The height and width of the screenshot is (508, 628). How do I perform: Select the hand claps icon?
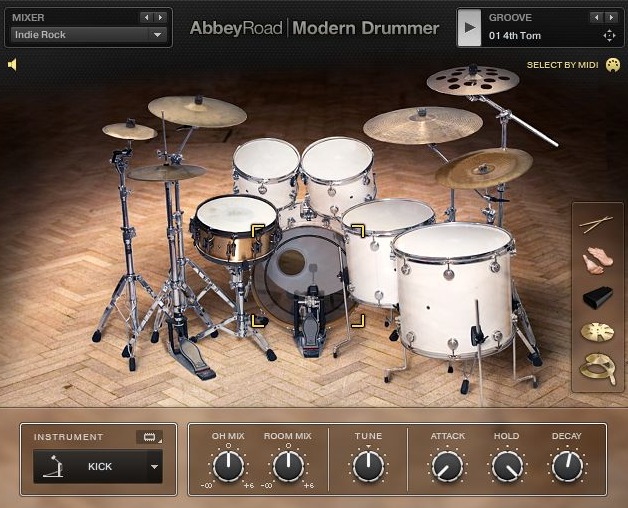[598, 260]
